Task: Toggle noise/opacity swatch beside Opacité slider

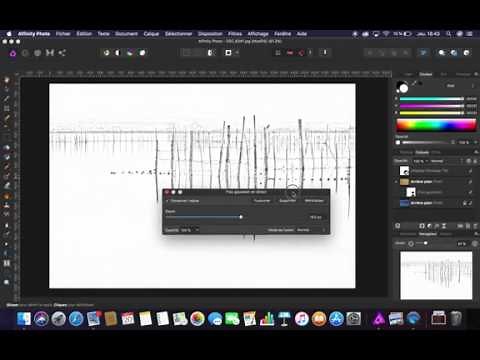Action: [398, 142]
